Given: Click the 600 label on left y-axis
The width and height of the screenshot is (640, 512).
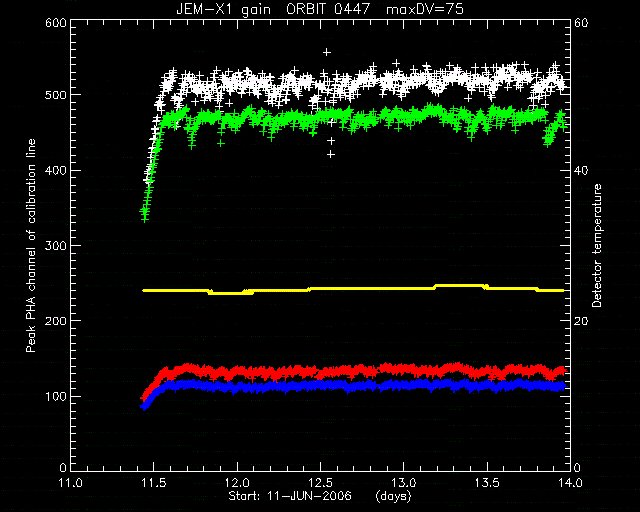Looking at the screenshot, I should 56,22.
